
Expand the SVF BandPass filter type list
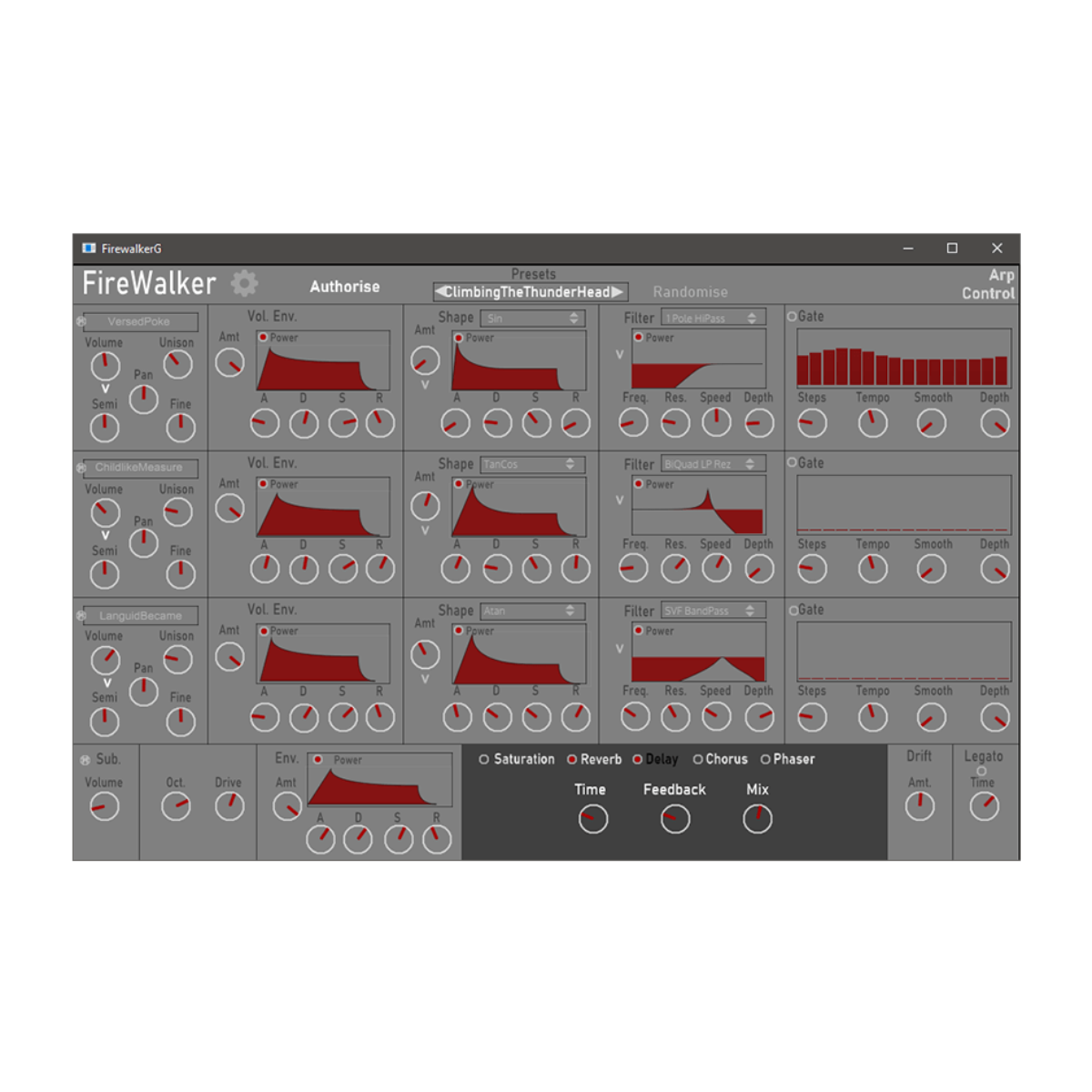click(713, 611)
